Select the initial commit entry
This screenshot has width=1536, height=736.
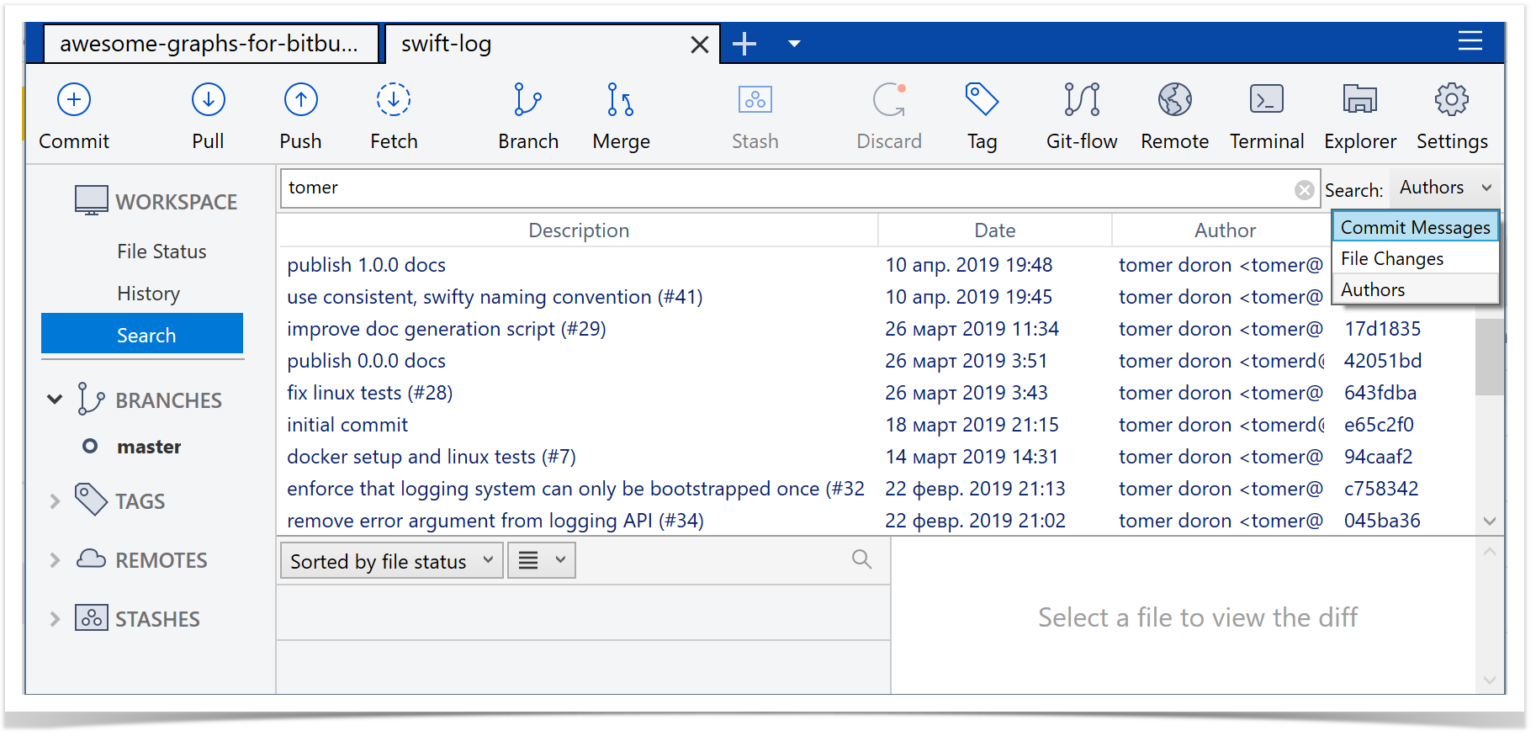click(347, 424)
